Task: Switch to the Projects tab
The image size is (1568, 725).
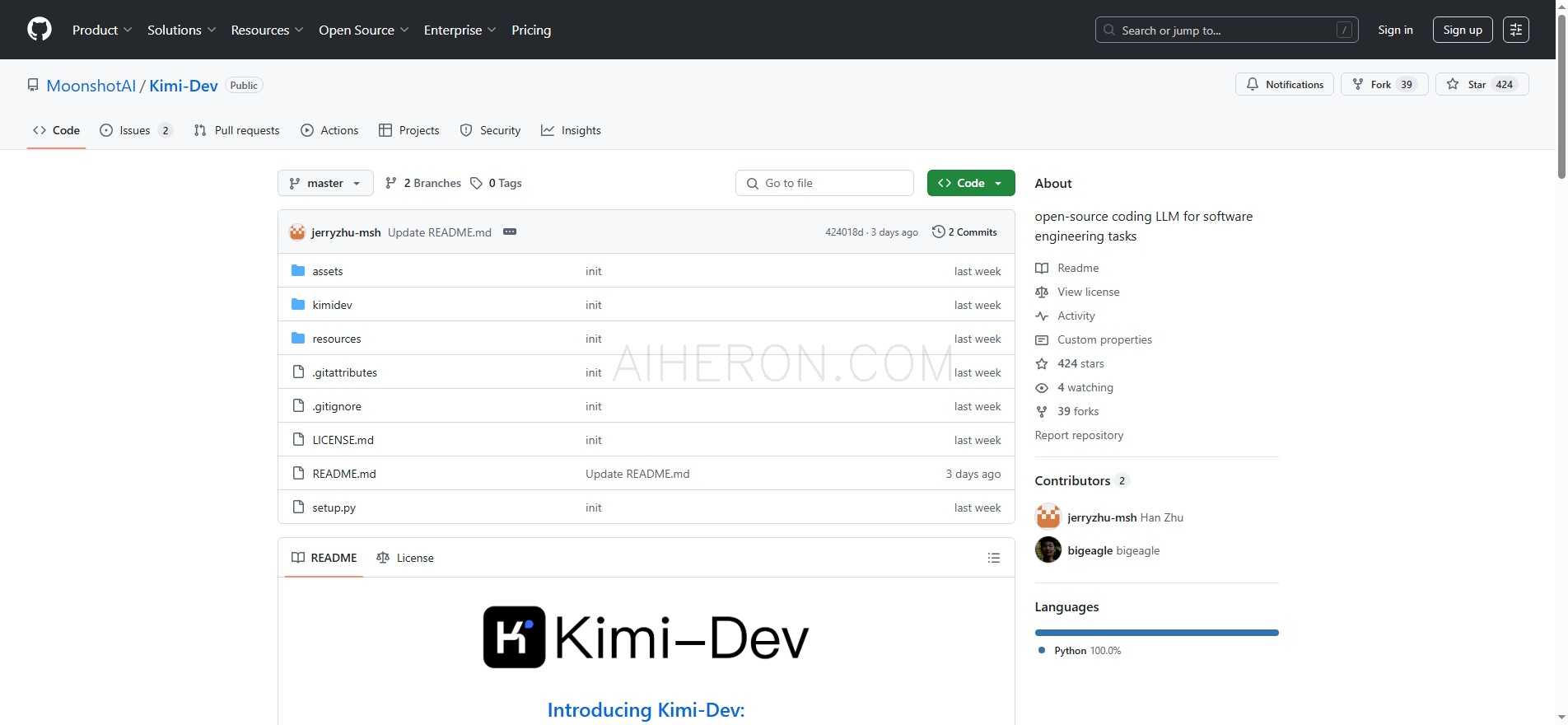Action: click(409, 130)
